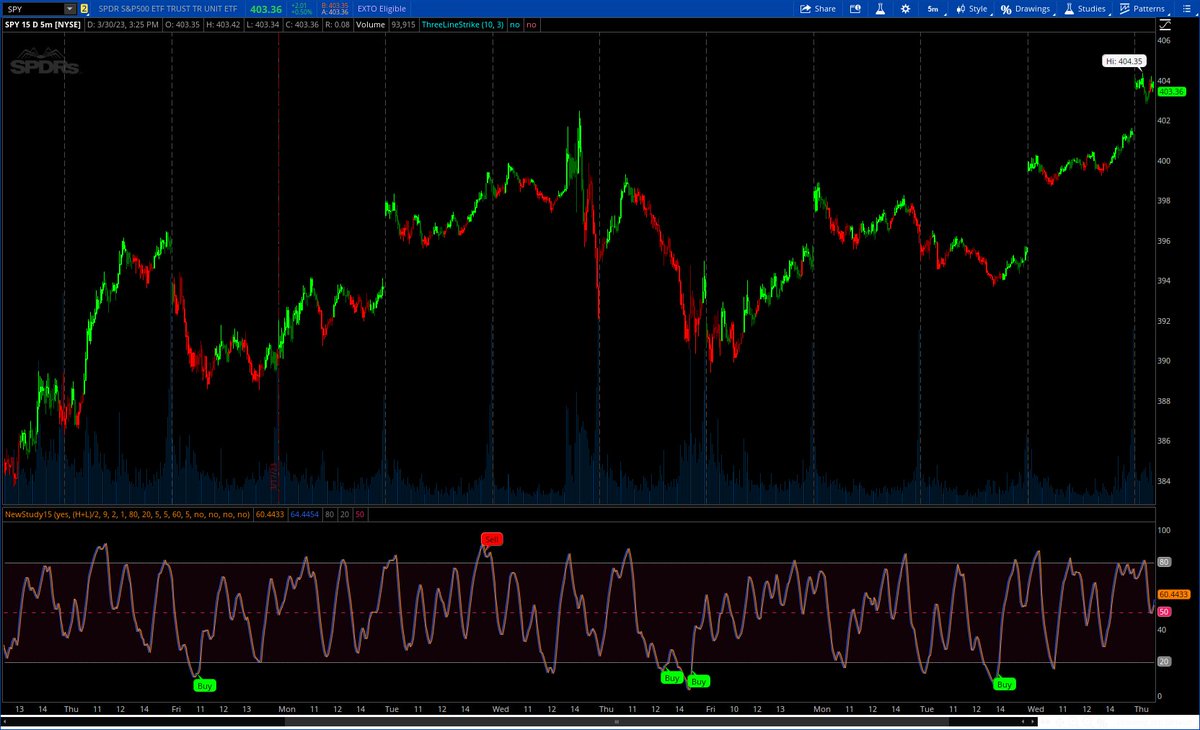Click the SPY symbol input field

pos(33,8)
